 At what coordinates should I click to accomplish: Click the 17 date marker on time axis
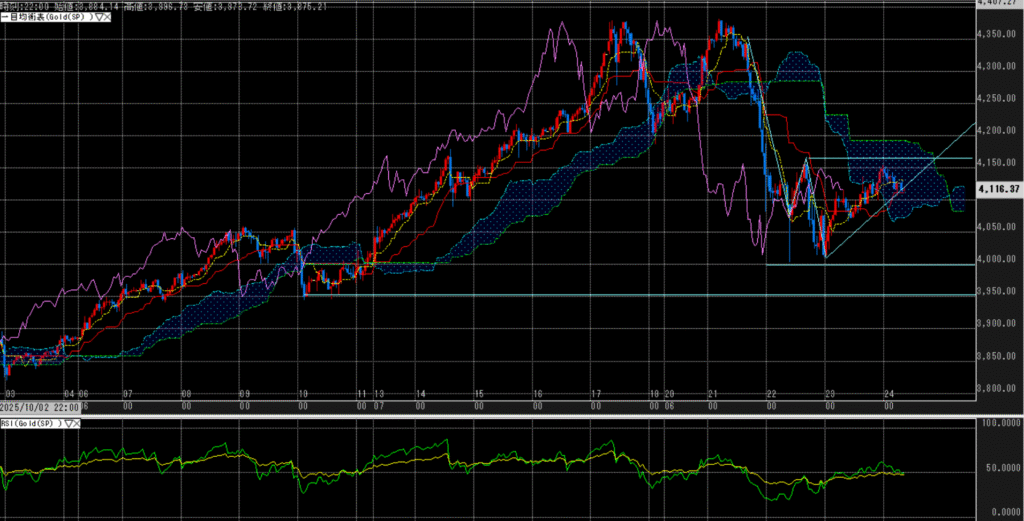pyautogui.click(x=596, y=395)
